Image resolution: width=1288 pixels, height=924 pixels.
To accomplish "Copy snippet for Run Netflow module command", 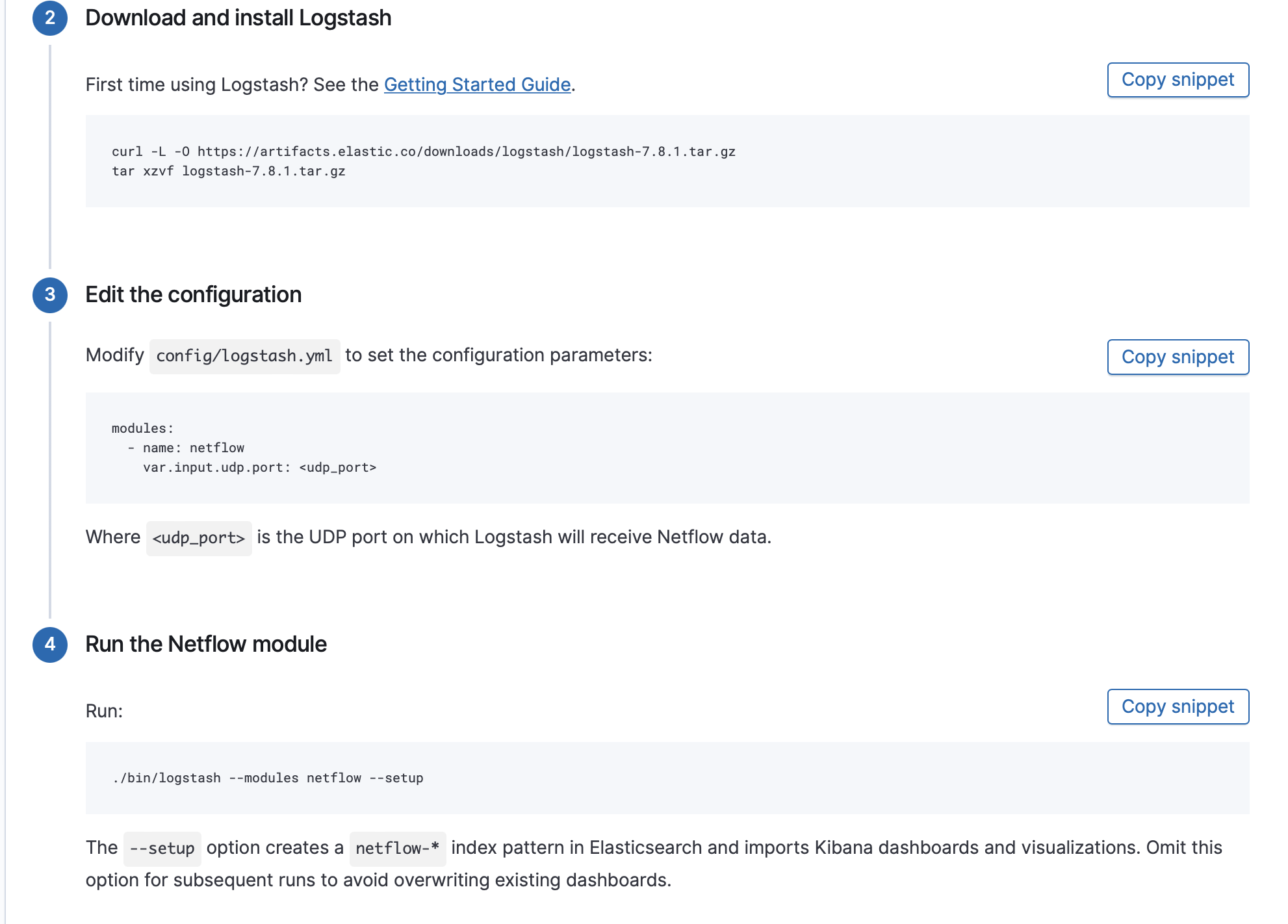I will click(1178, 707).
